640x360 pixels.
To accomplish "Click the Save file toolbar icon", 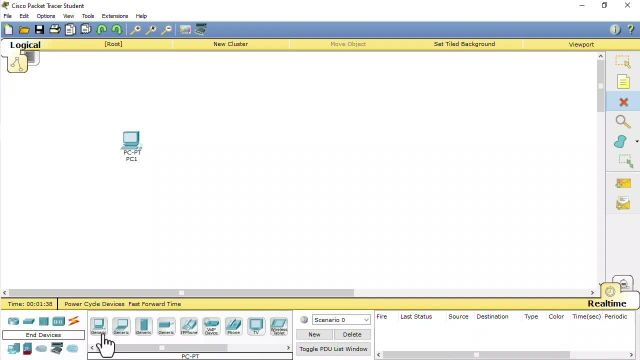I will 39,29.
